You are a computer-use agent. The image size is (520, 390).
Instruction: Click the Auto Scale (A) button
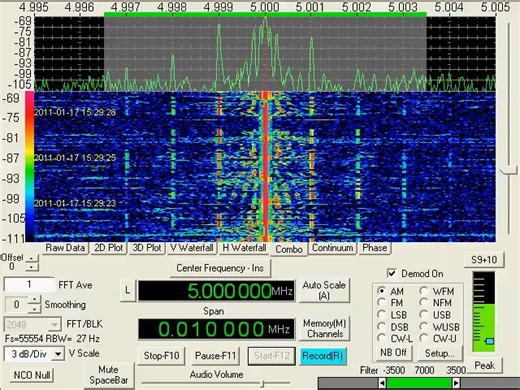point(324,290)
